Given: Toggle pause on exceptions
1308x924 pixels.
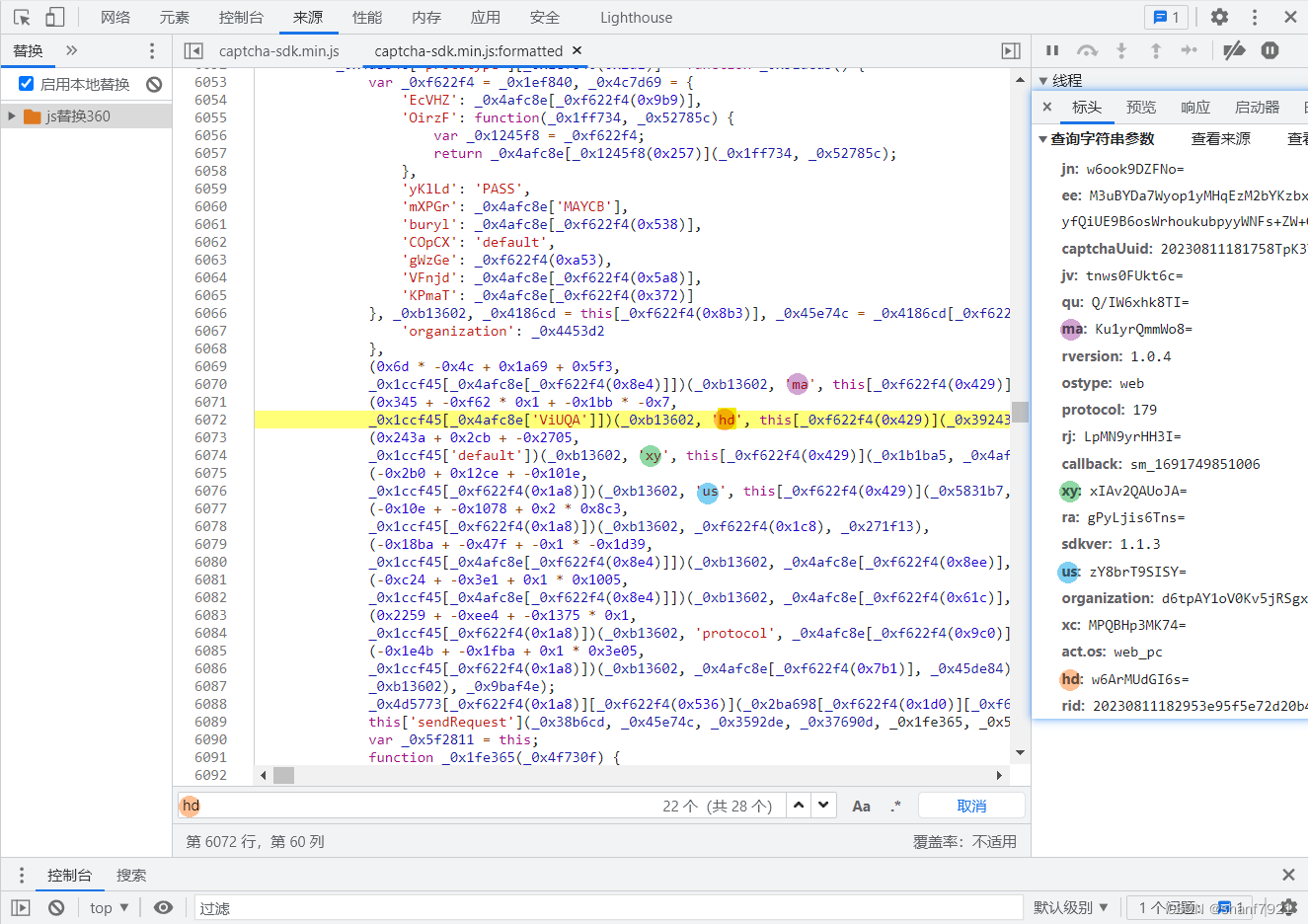Looking at the screenshot, I should click(x=1270, y=50).
